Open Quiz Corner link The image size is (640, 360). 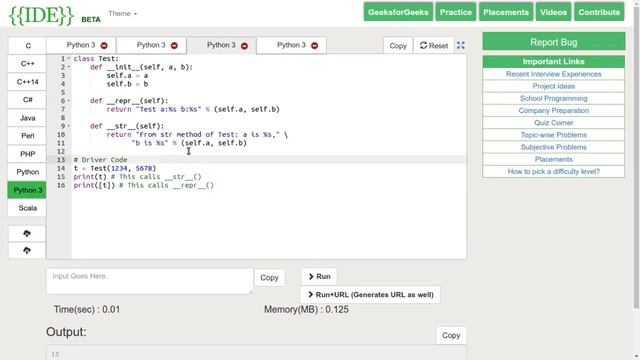coord(553,123)
